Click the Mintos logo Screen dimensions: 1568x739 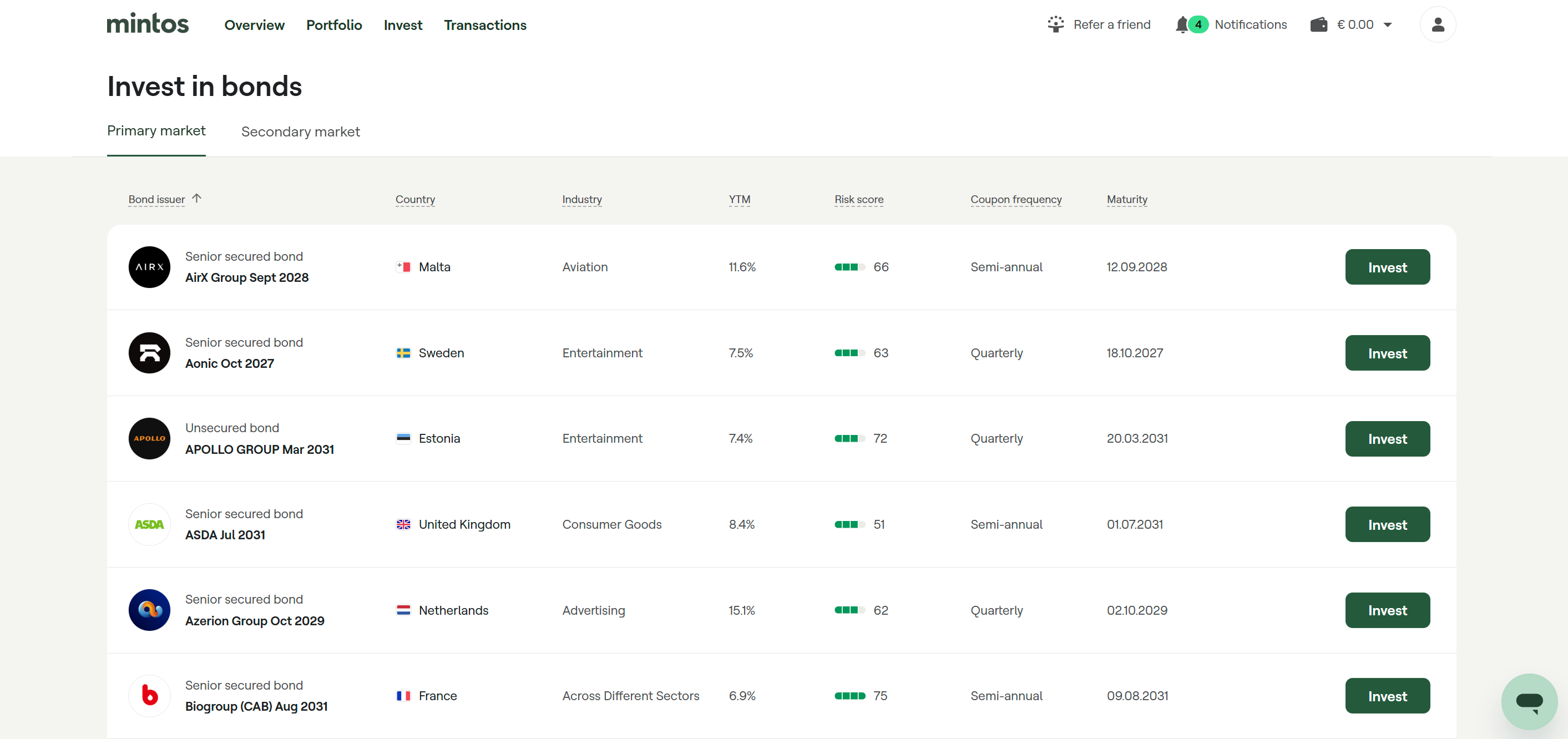[148, 24]
